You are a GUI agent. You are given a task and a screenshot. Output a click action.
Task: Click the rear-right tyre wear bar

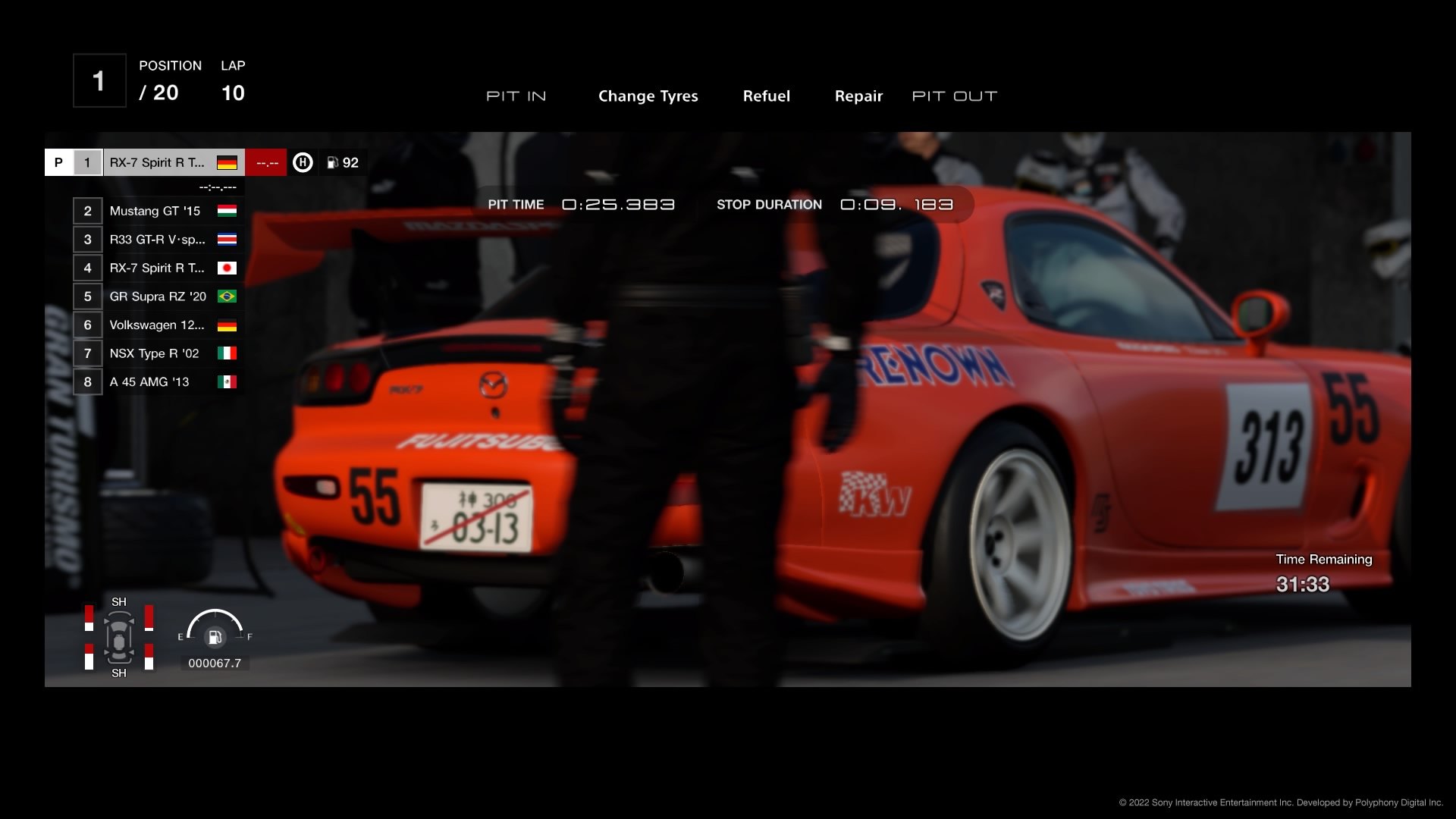[x=149, y=657]
